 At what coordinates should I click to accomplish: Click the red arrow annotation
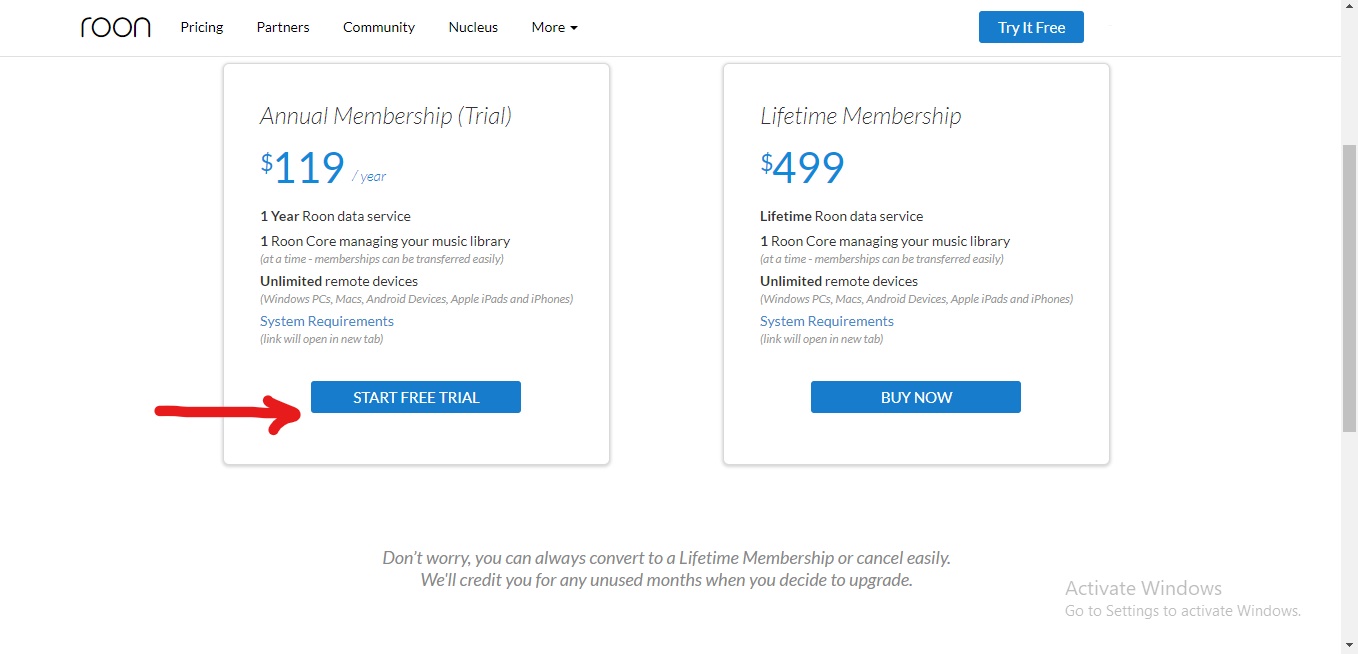click(229, 411)
